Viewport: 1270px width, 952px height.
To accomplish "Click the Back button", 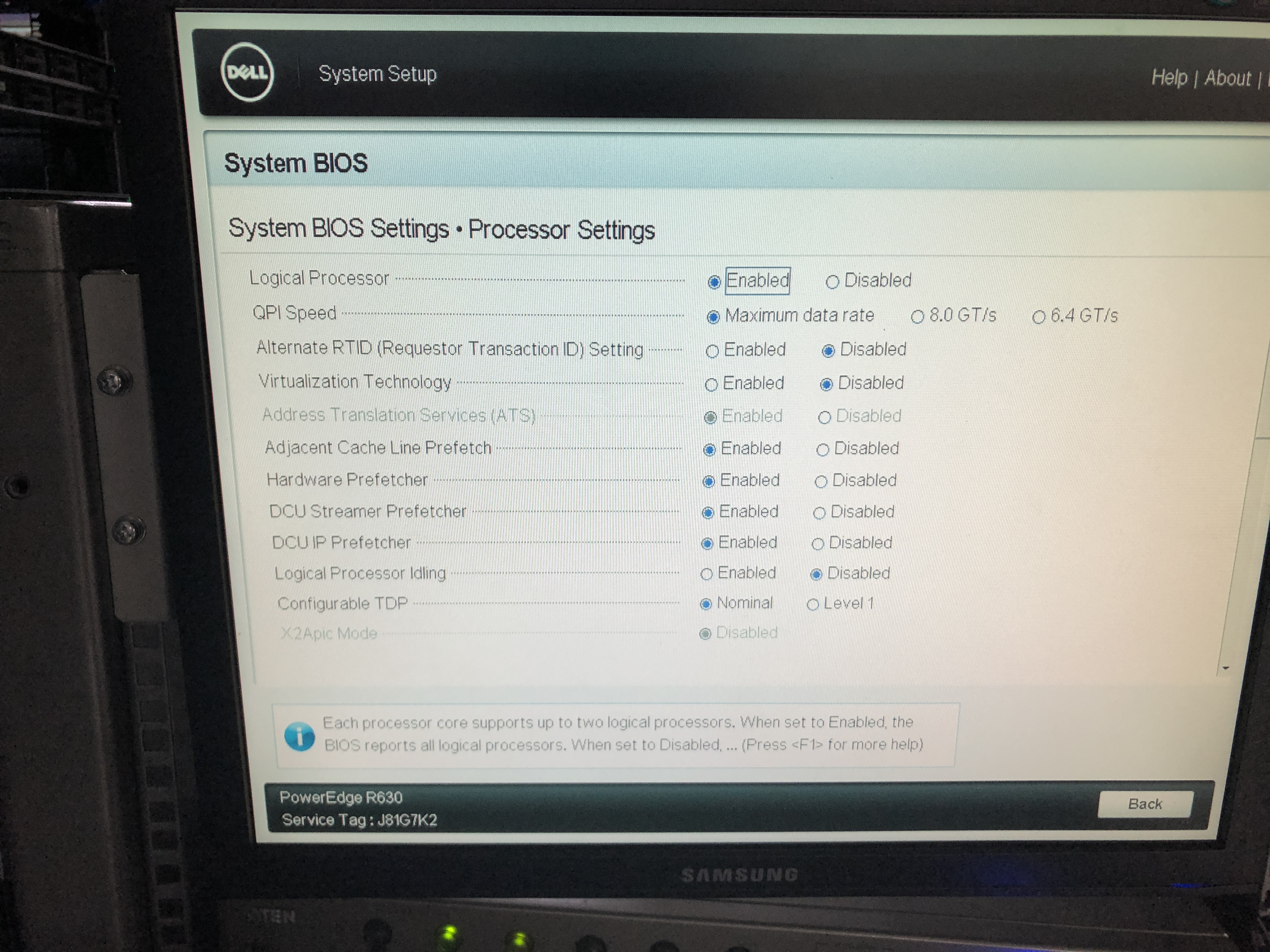I will (x=1145, y=804).
